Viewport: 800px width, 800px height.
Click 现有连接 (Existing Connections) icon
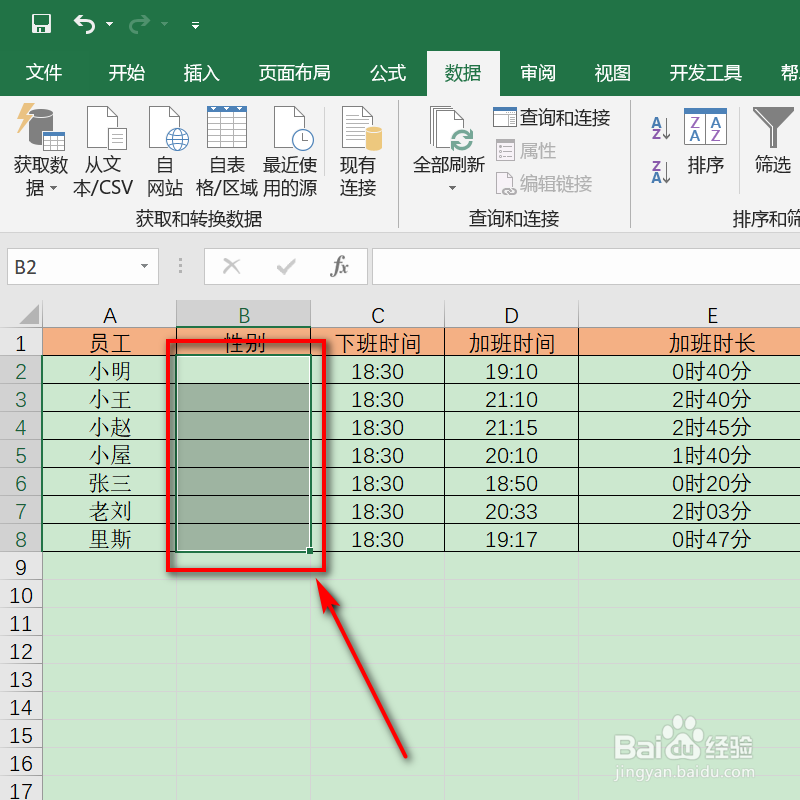click(x=358, y=145)
